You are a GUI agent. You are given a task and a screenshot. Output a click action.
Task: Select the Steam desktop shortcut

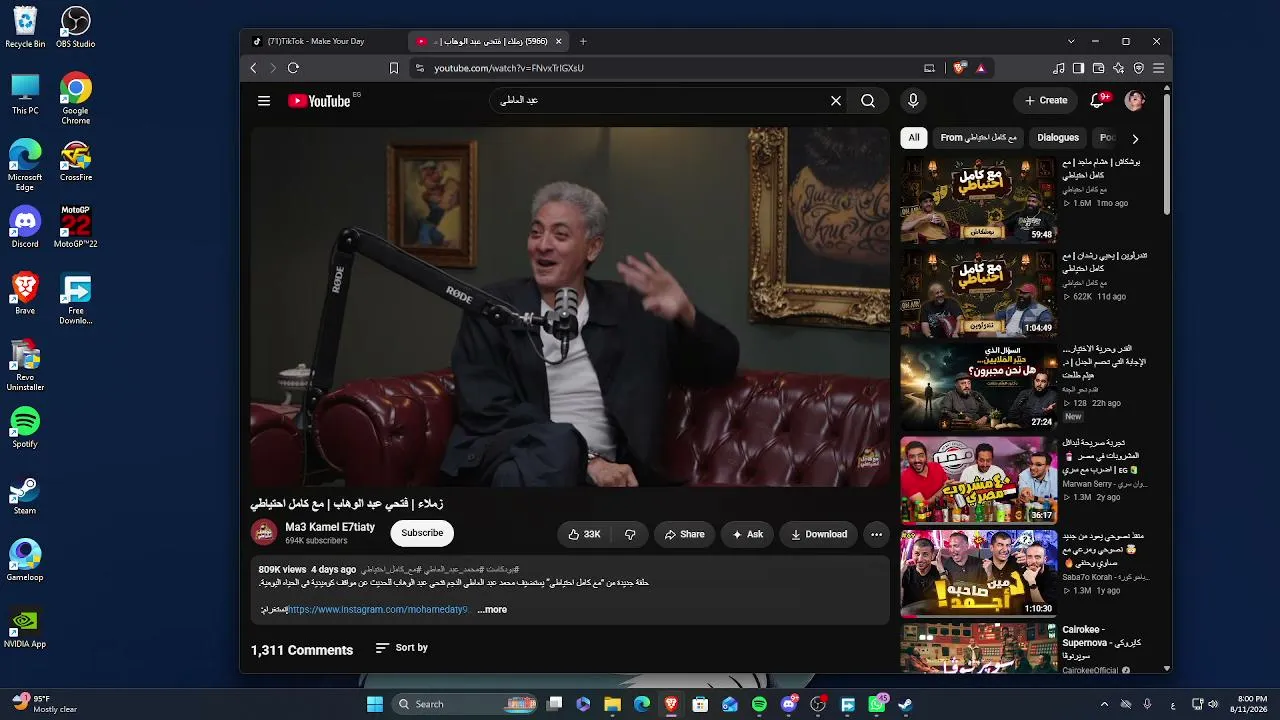click(x=25, y=494)
